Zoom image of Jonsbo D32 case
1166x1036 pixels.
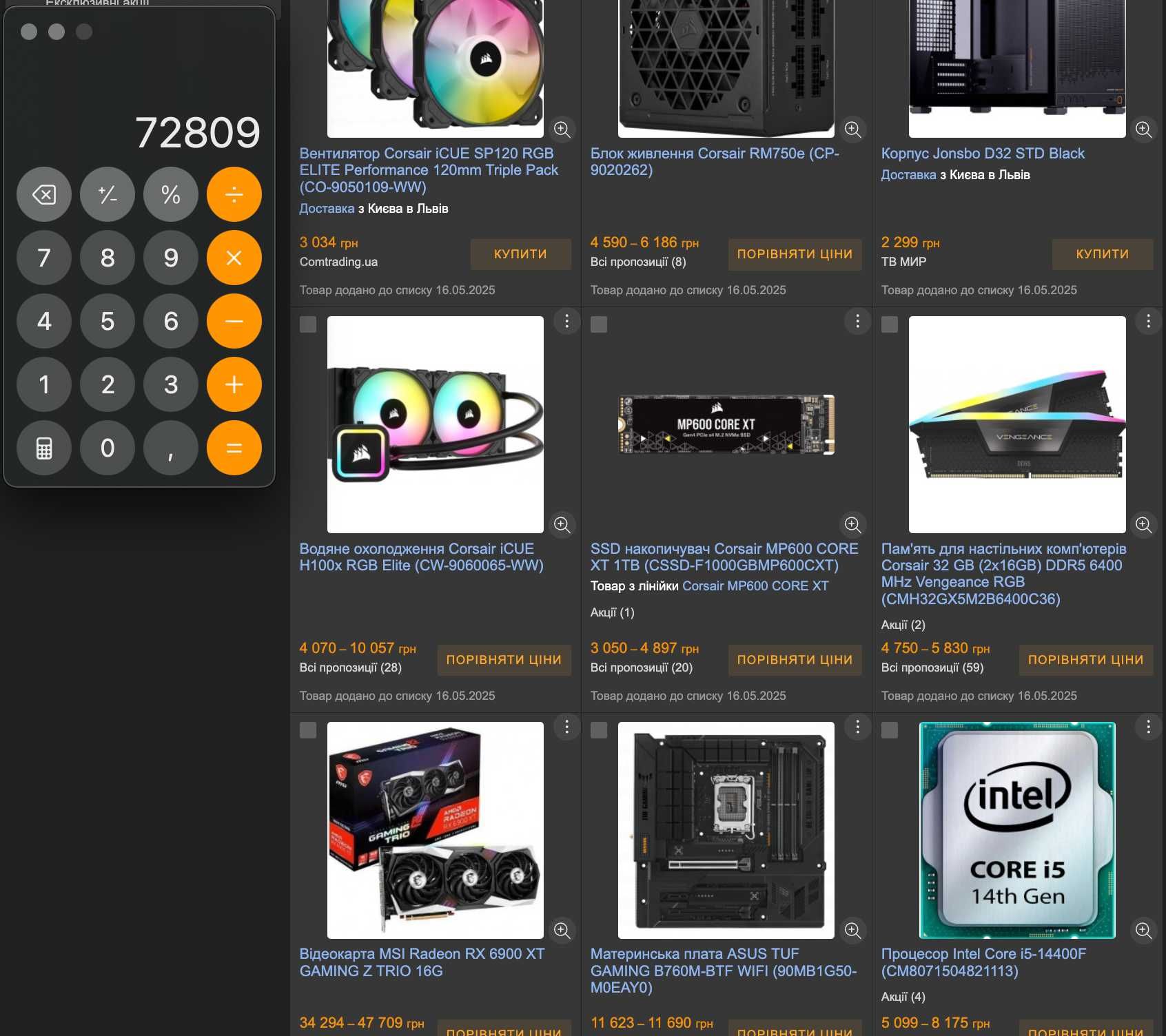1144,129
